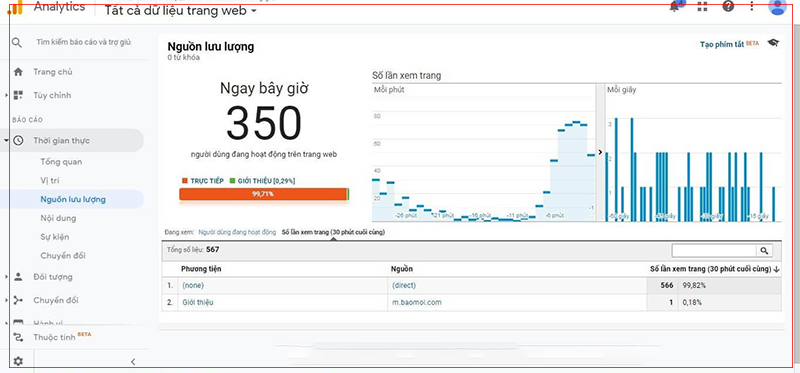The image size is (800, 373).
Task: Click the search magnifier in the sidebar
Action: coord(17,42)
